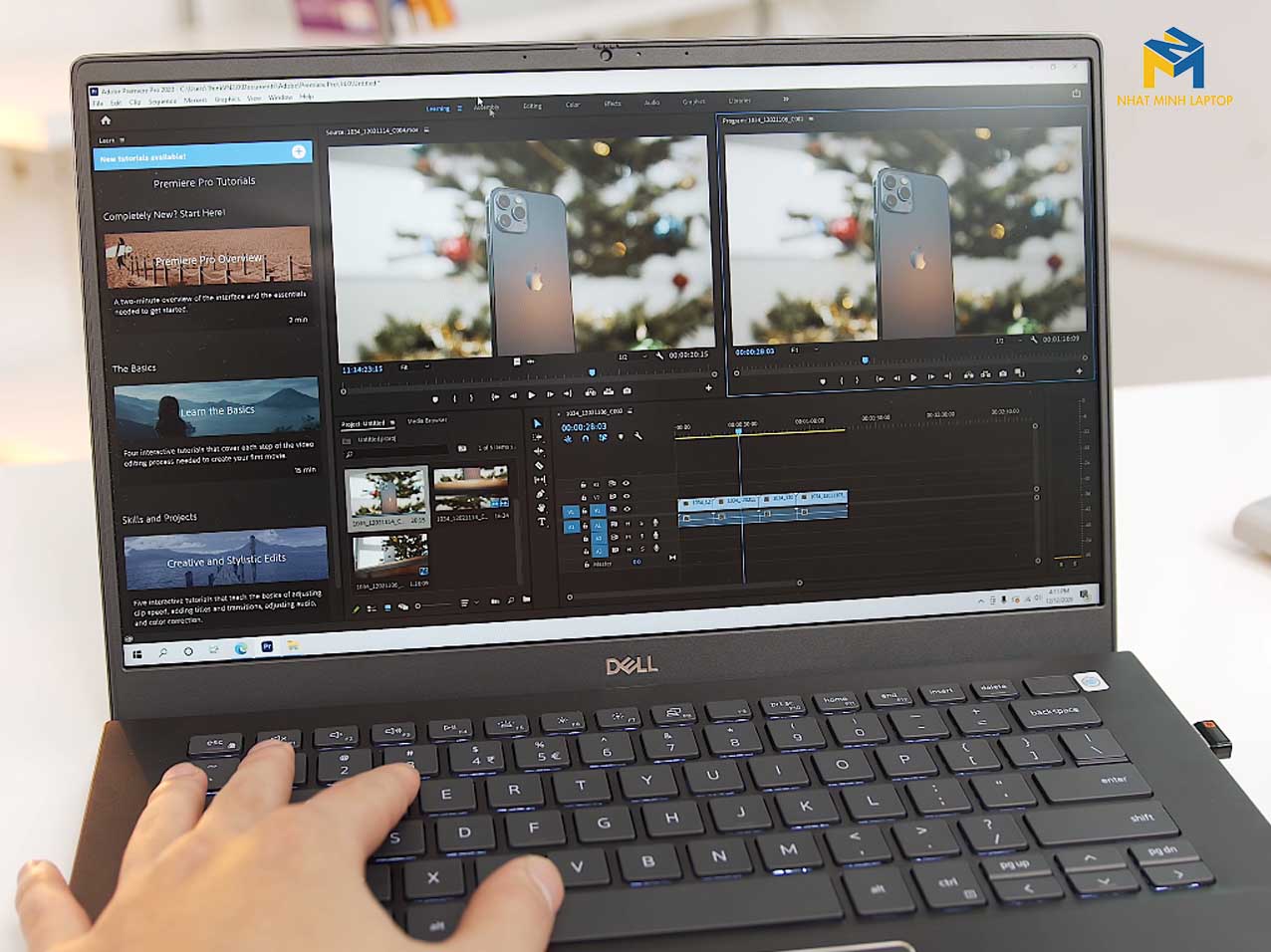Toggle the V3 track eye visibility
The height and width of the screenshot is (952, 1271).
[626, 483]
